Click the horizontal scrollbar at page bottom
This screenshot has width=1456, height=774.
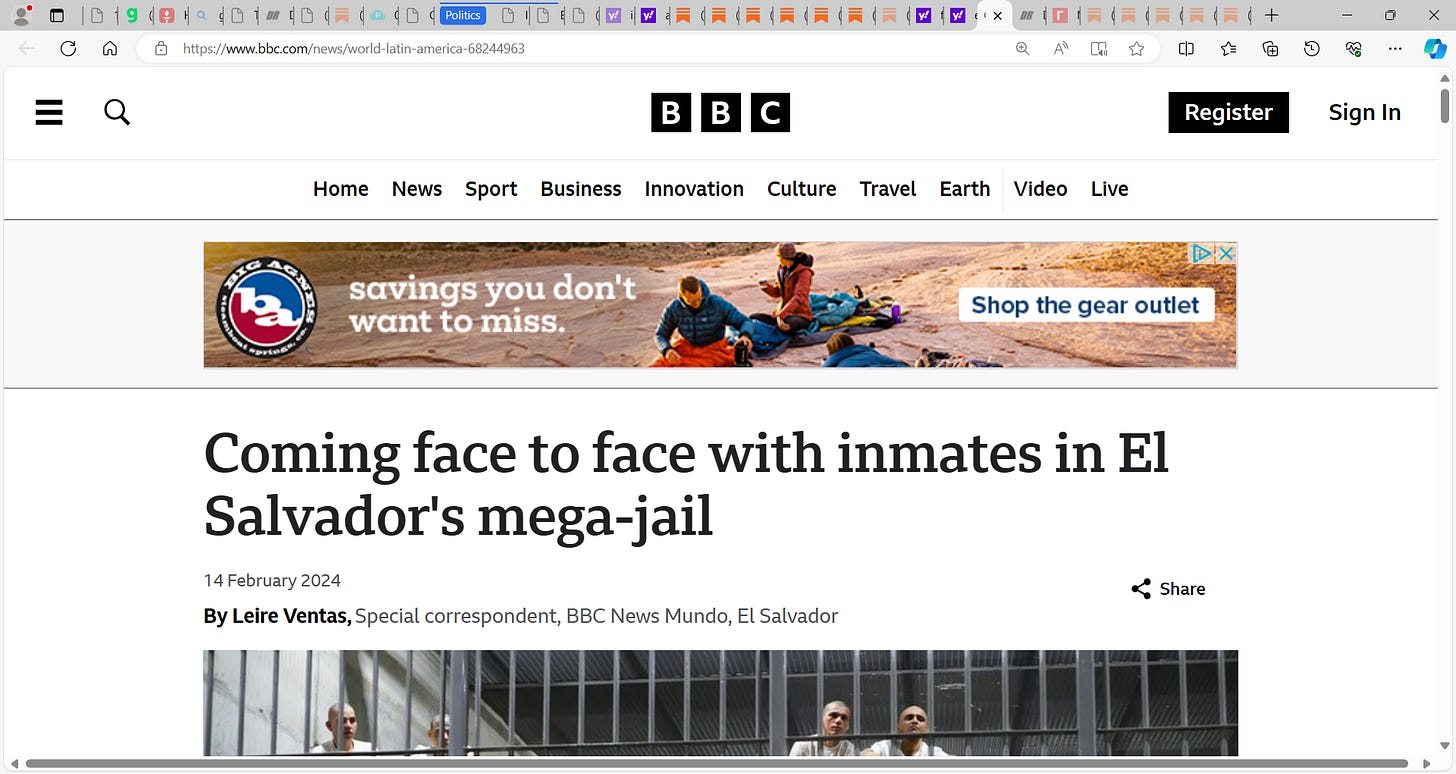coord(716,764)
